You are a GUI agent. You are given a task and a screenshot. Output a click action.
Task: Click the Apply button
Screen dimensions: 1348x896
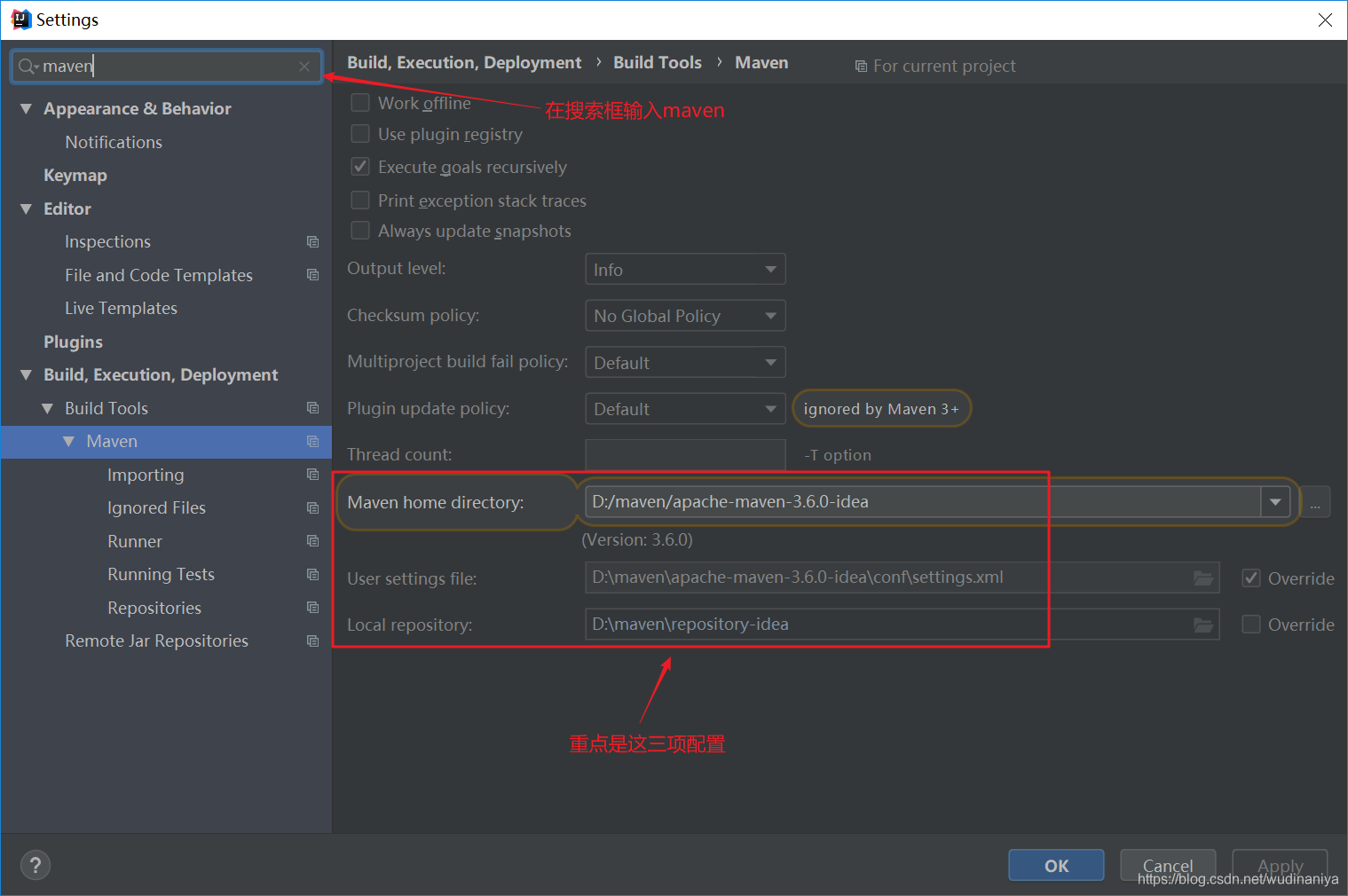pyautogui.click(x=1280, y=866)
